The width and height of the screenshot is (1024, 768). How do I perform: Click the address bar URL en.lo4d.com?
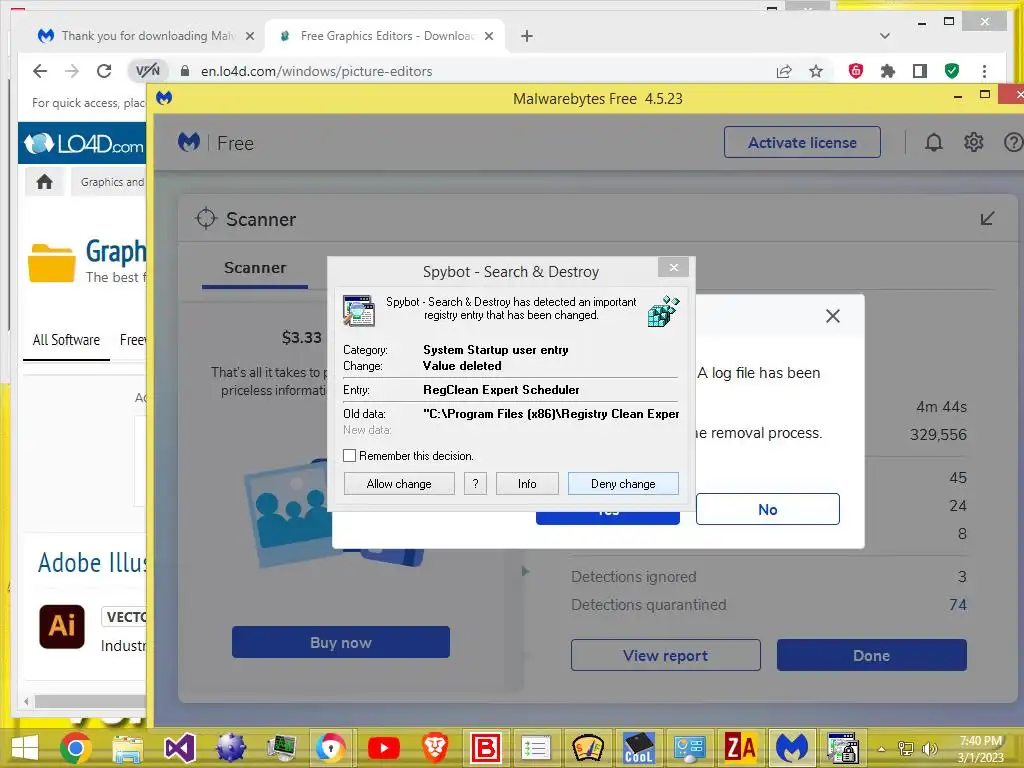click(316, 71)
